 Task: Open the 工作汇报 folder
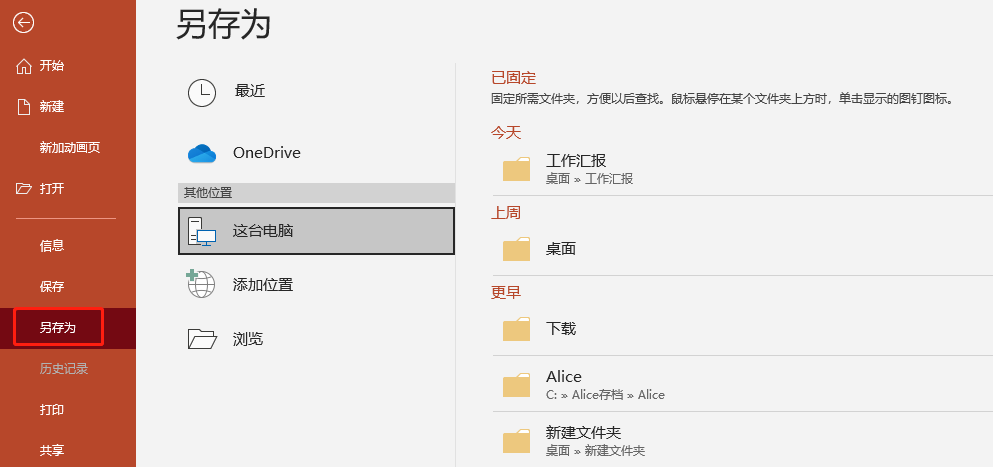pos(743,169)
